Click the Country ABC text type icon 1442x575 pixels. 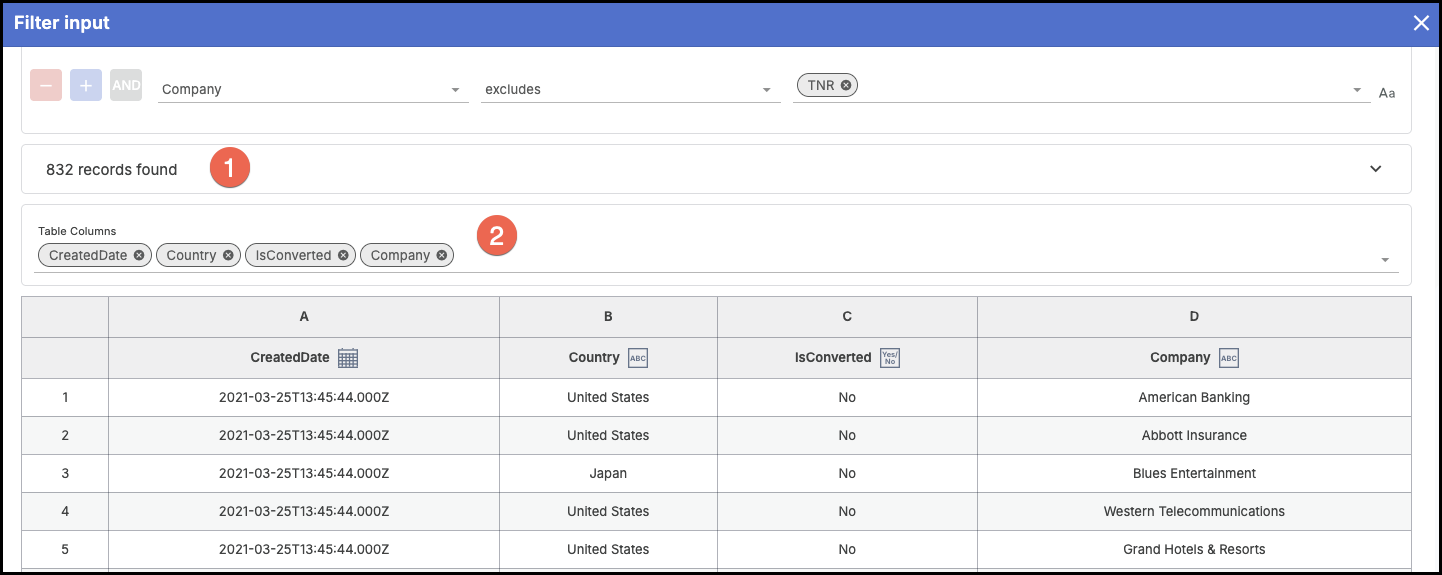point(638,358)
